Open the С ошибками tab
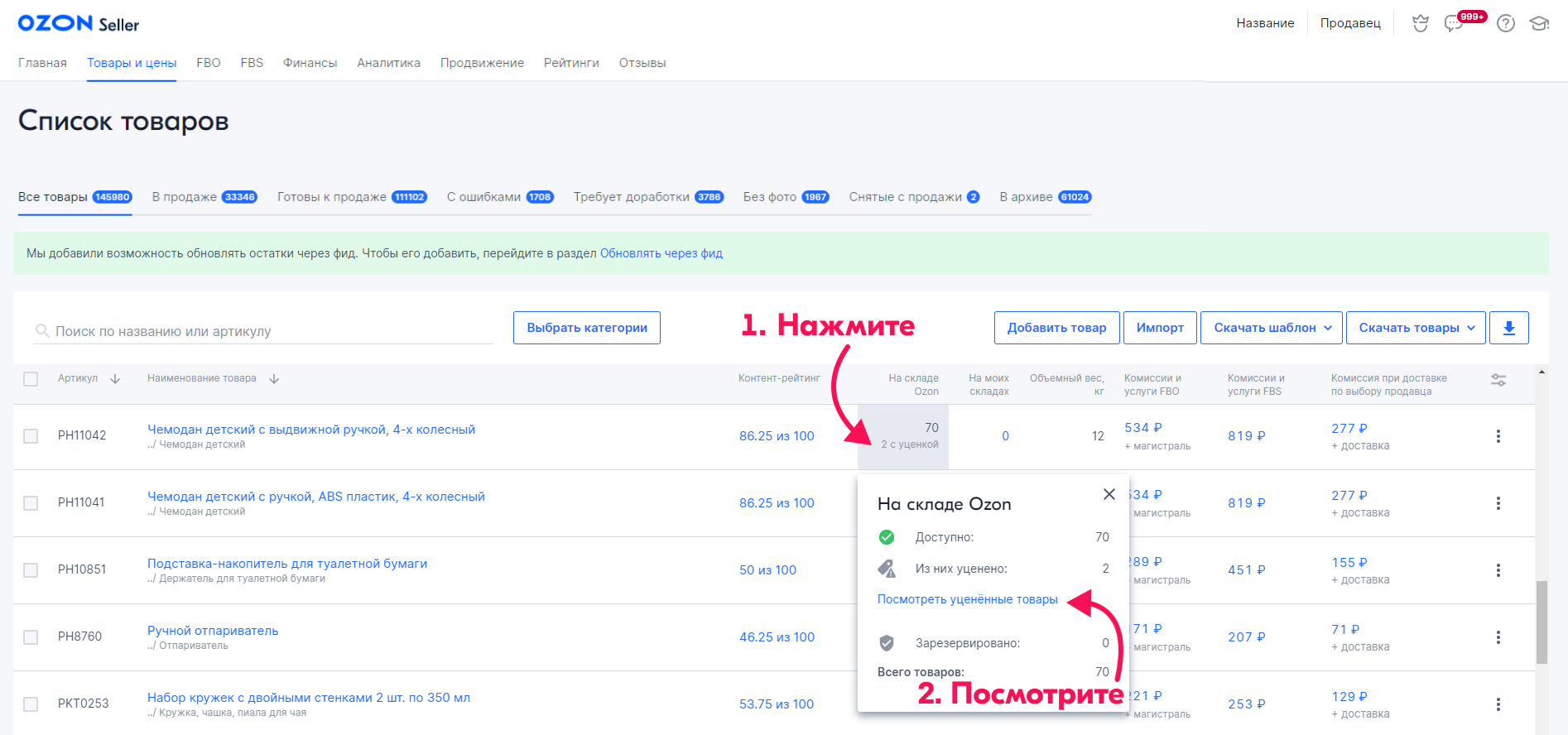This screenshot has height=735, width=1568. coord(499,197)
